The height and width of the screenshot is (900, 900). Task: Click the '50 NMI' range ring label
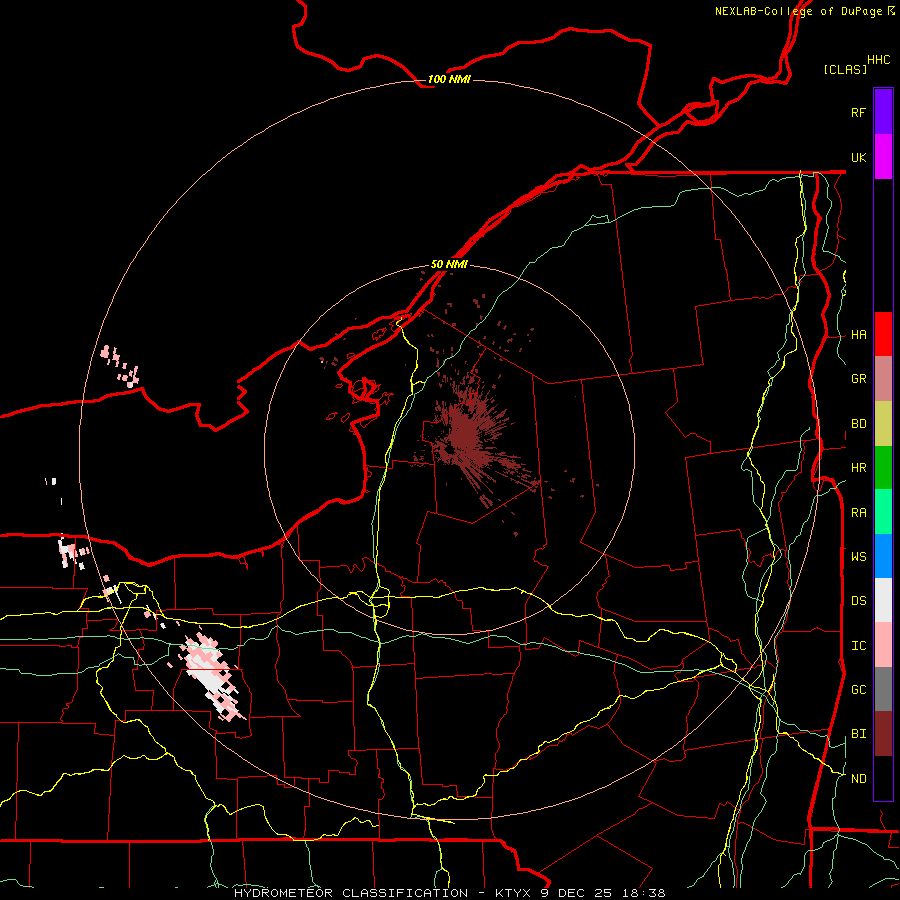(x=449, y=265)
